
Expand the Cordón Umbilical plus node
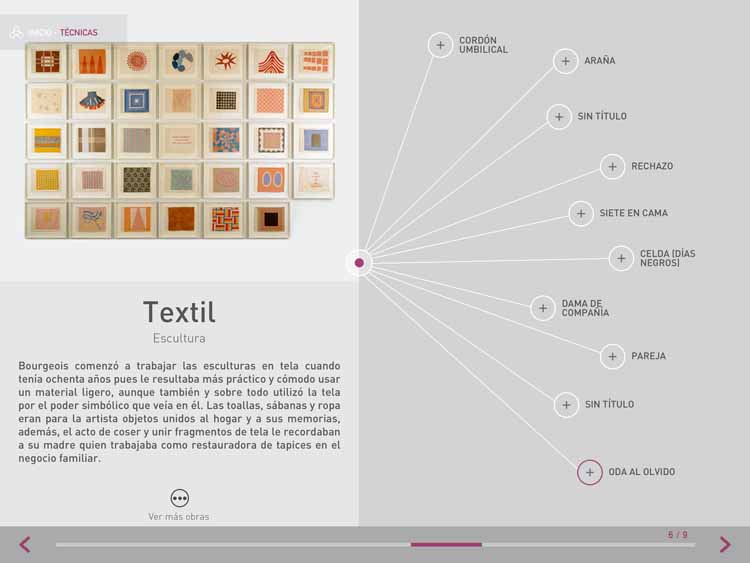tap(440, 45)
